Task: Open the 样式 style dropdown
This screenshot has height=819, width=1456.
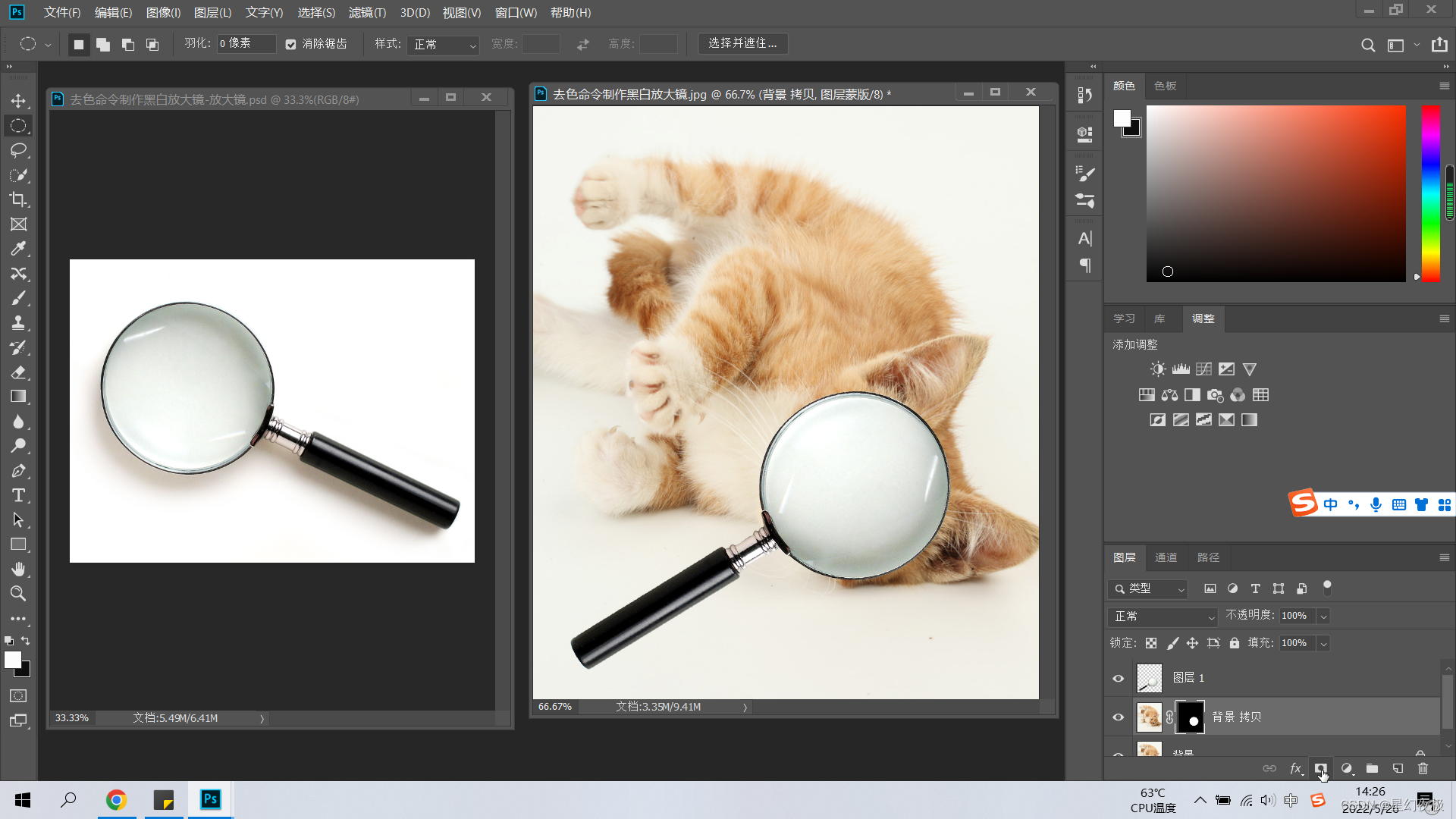Action: (444, 45)
